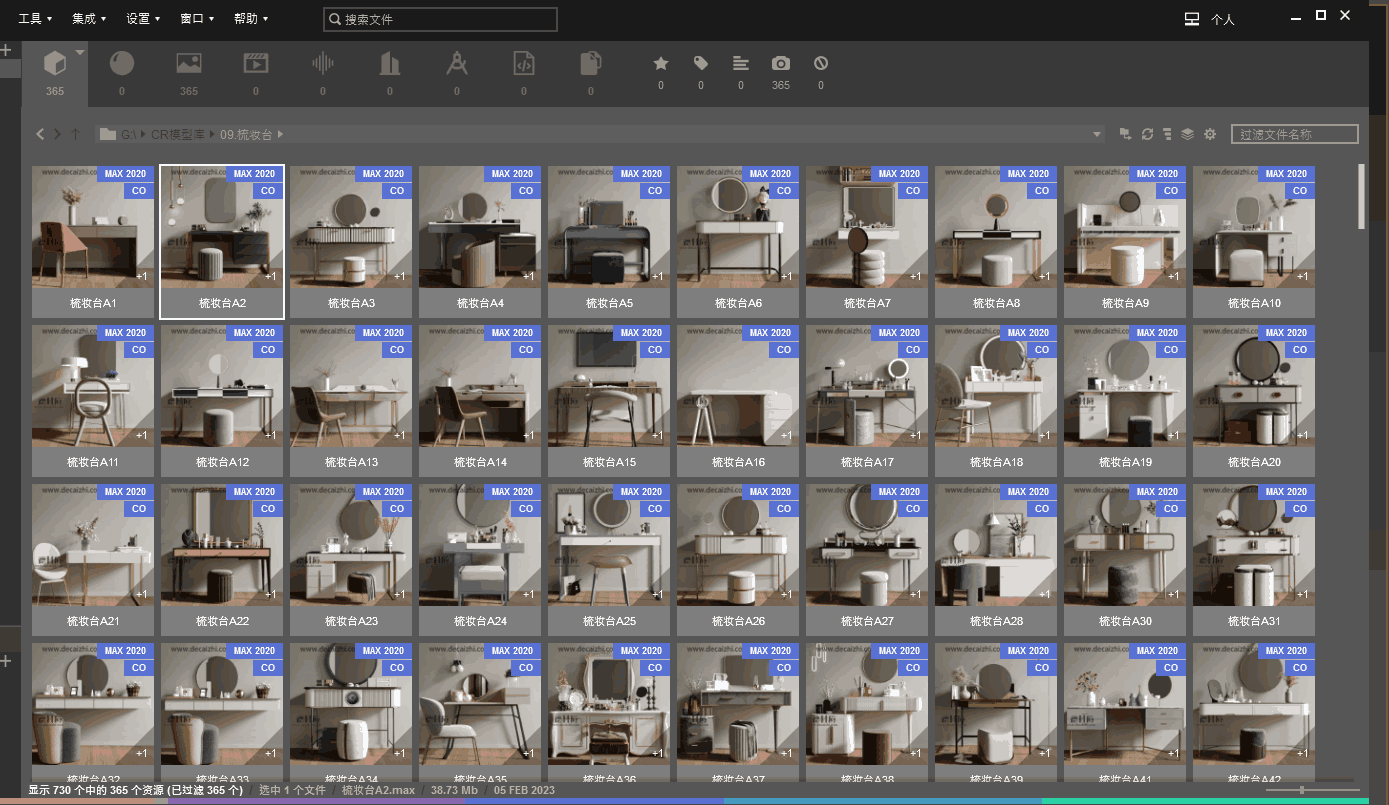Filter by description using the text-lines icon
This screenshot has height=805, width=1389.
tap(741, 63)
